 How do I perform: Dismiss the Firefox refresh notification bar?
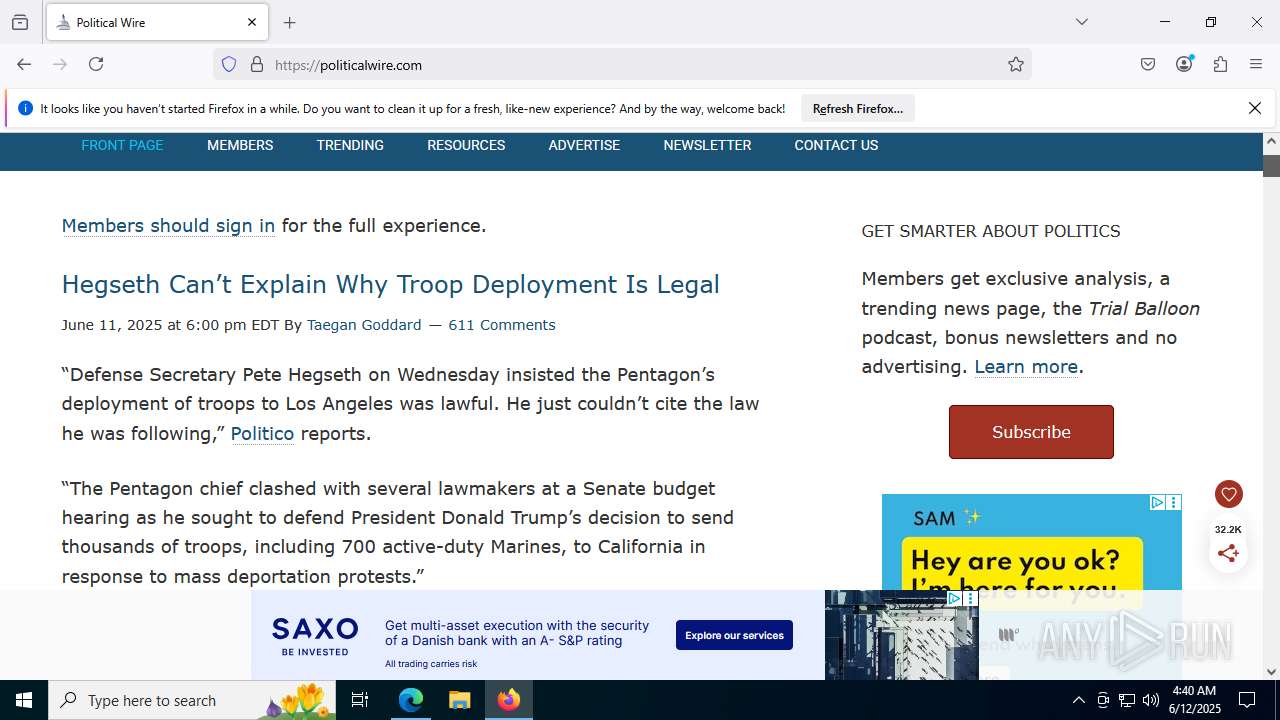click(x=1255, y=108)
